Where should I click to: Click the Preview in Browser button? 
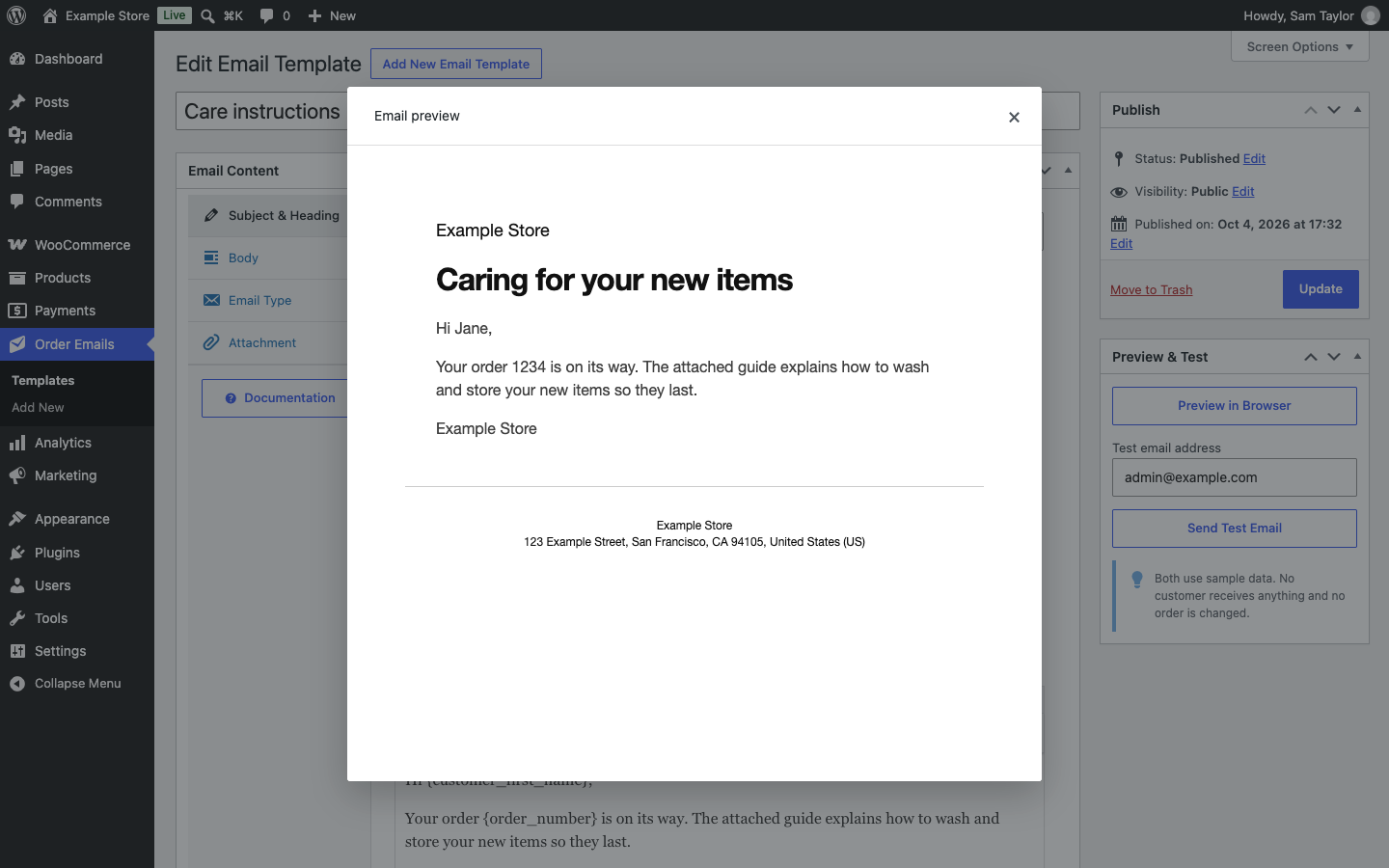click(x=1235, y=406)
